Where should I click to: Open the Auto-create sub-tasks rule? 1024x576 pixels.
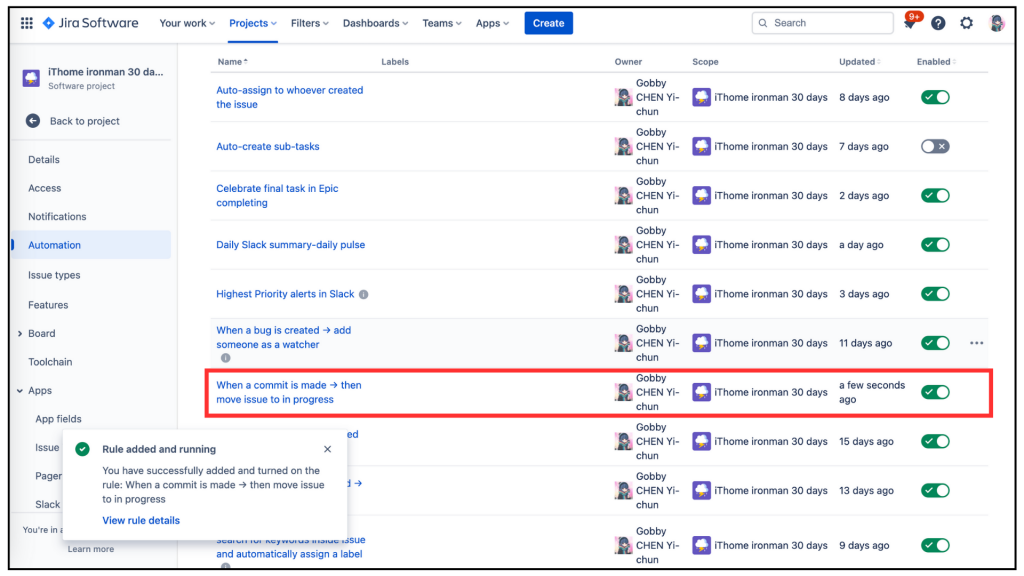pyautogui.click(x=268, y=146)
